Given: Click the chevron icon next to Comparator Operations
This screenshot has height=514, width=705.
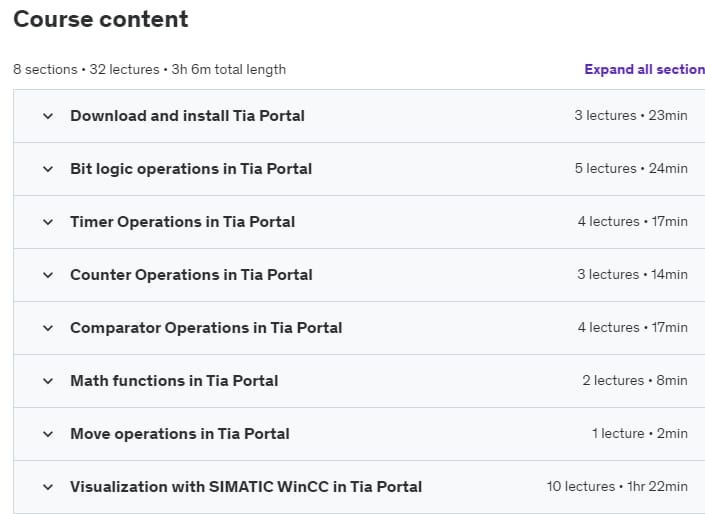Looking at the screenshot, I should click(47, 328).
